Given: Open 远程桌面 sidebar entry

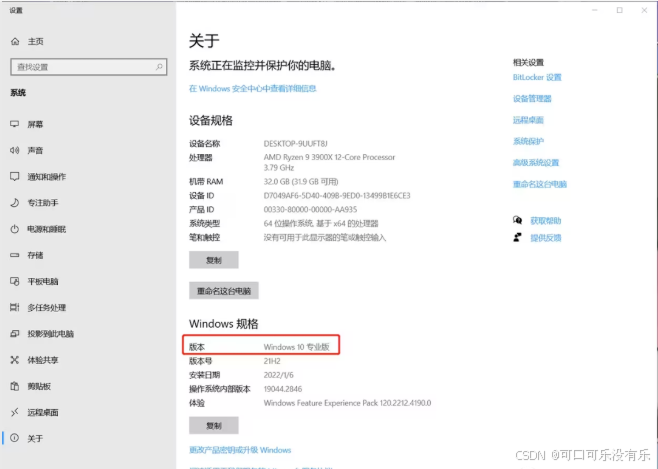Looking at the screenshot, I should tap(43, 412).
